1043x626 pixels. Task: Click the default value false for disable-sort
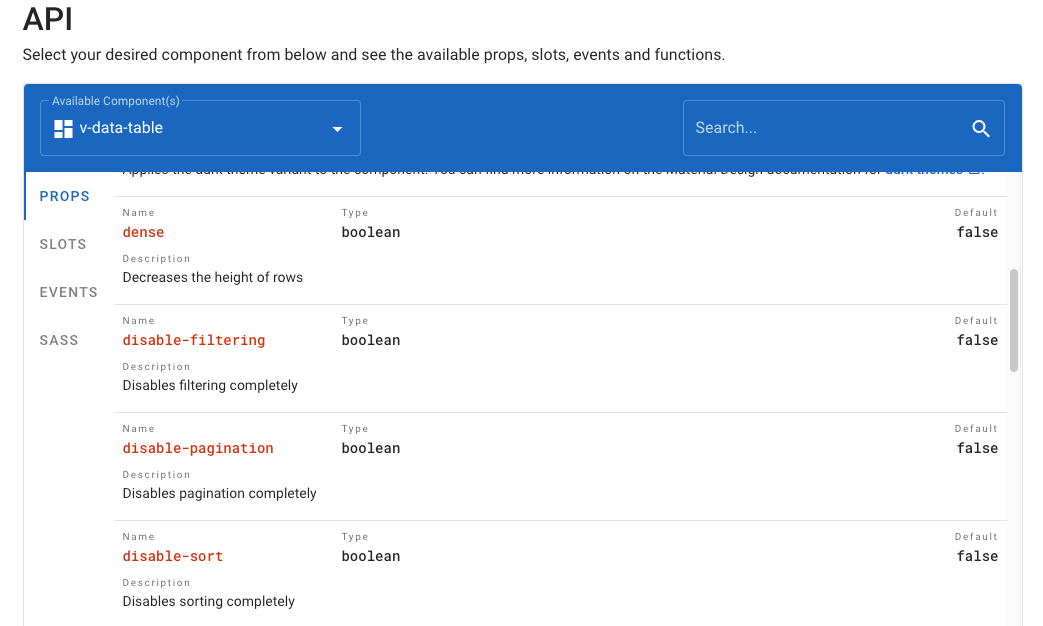[976, 556]
